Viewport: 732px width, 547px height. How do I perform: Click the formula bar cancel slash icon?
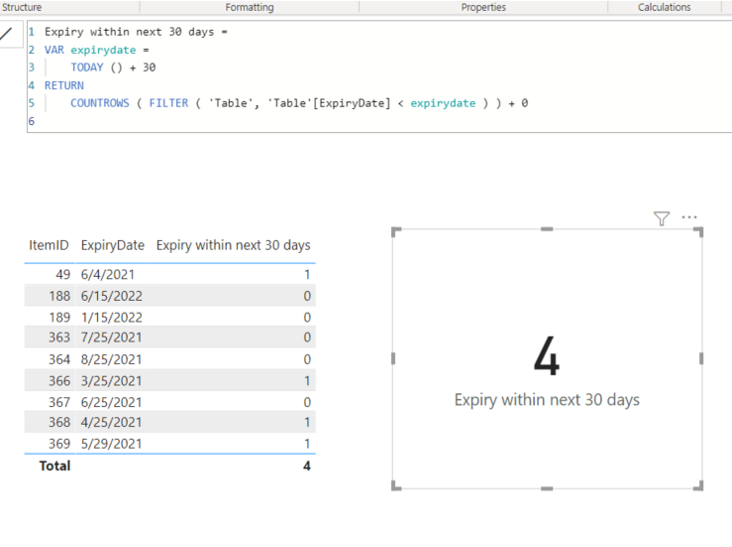pyautogui.click(x=7, y=34)
